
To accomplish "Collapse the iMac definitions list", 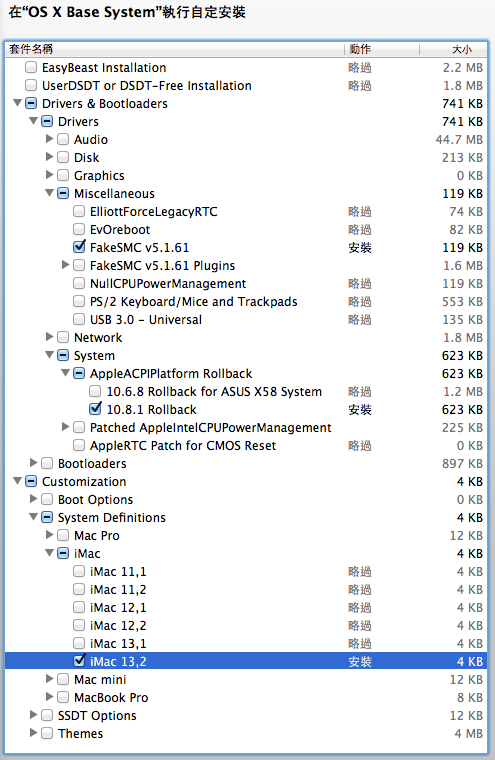I will 49,553.
